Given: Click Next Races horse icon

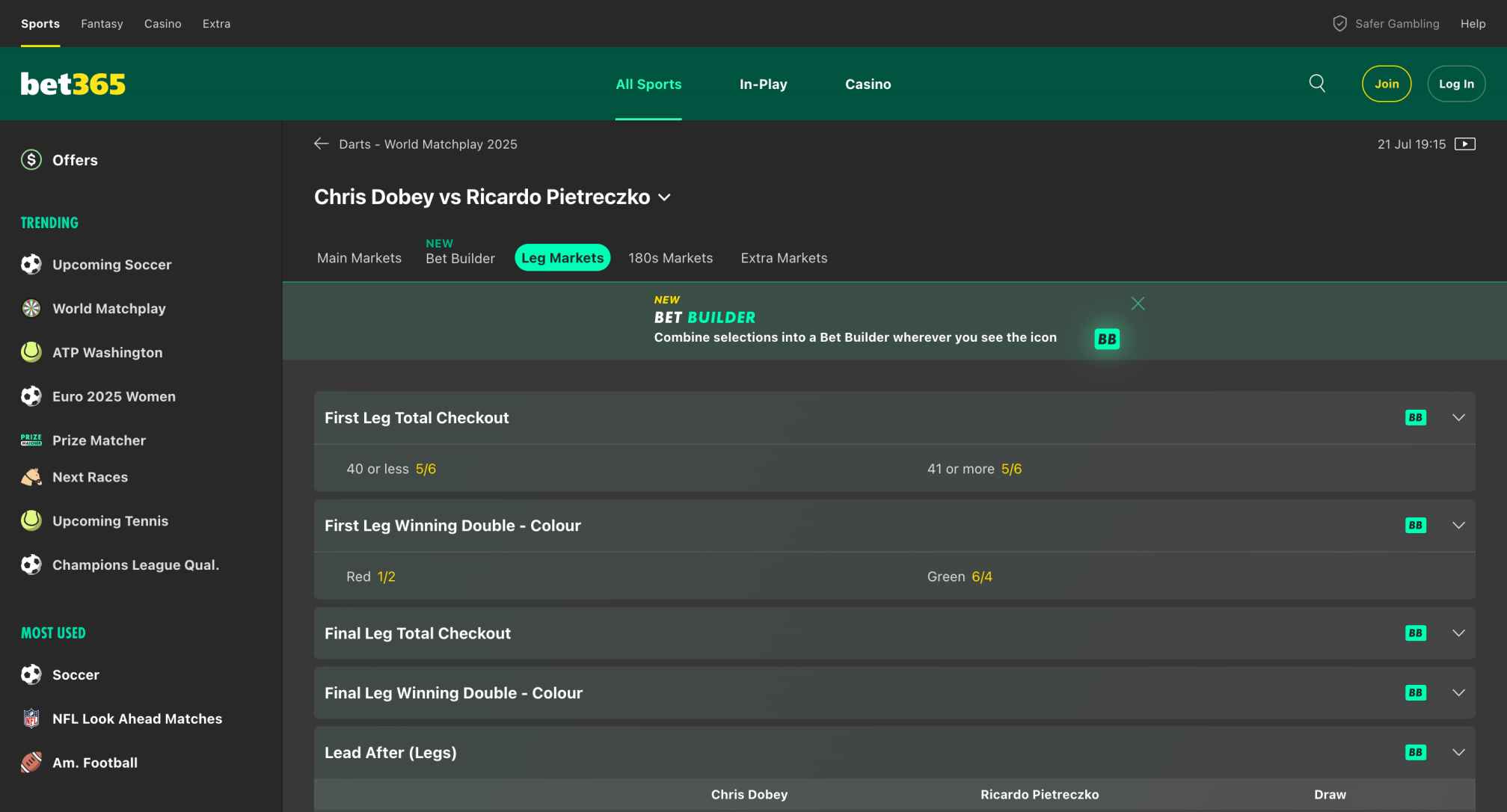Looking at the screenshot, I should (x=31, y=477).
